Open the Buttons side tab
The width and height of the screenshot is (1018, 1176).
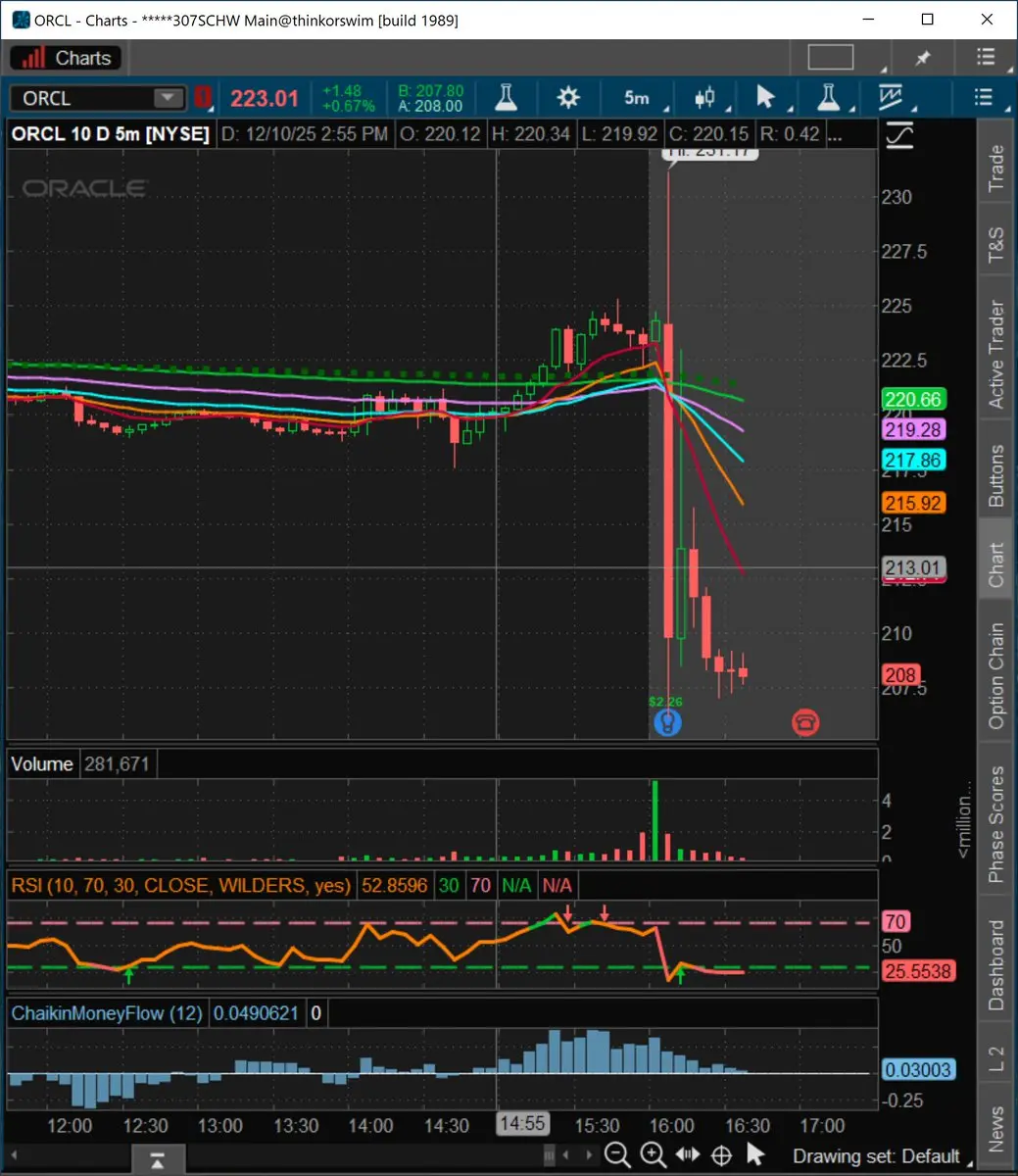pyautogui.click(x=996, y=476)
